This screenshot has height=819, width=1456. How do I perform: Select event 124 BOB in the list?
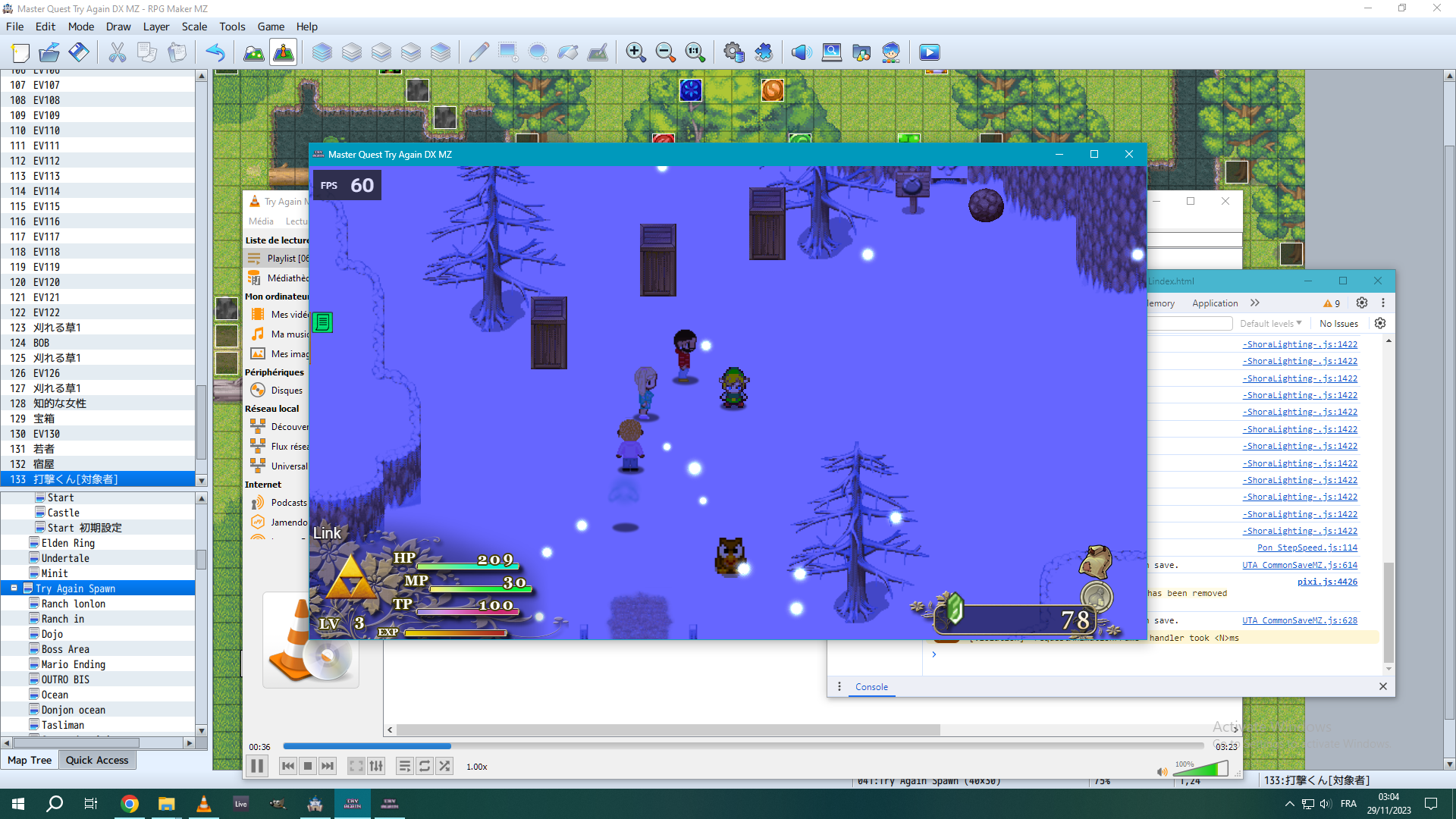[x=98, y=343]
